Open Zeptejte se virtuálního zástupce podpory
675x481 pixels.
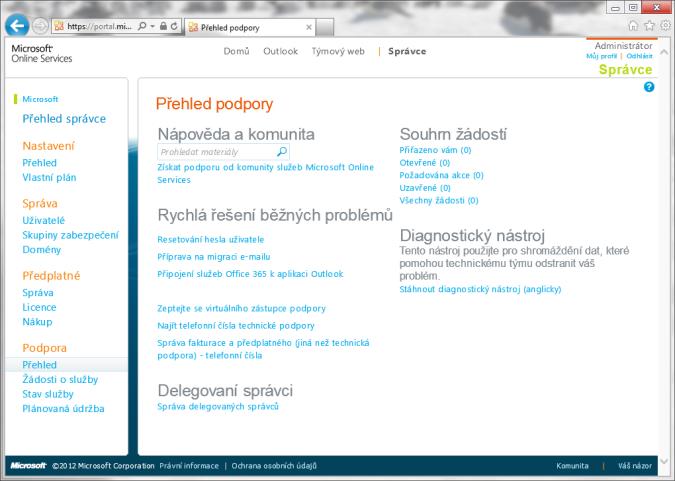coord(242,308)
